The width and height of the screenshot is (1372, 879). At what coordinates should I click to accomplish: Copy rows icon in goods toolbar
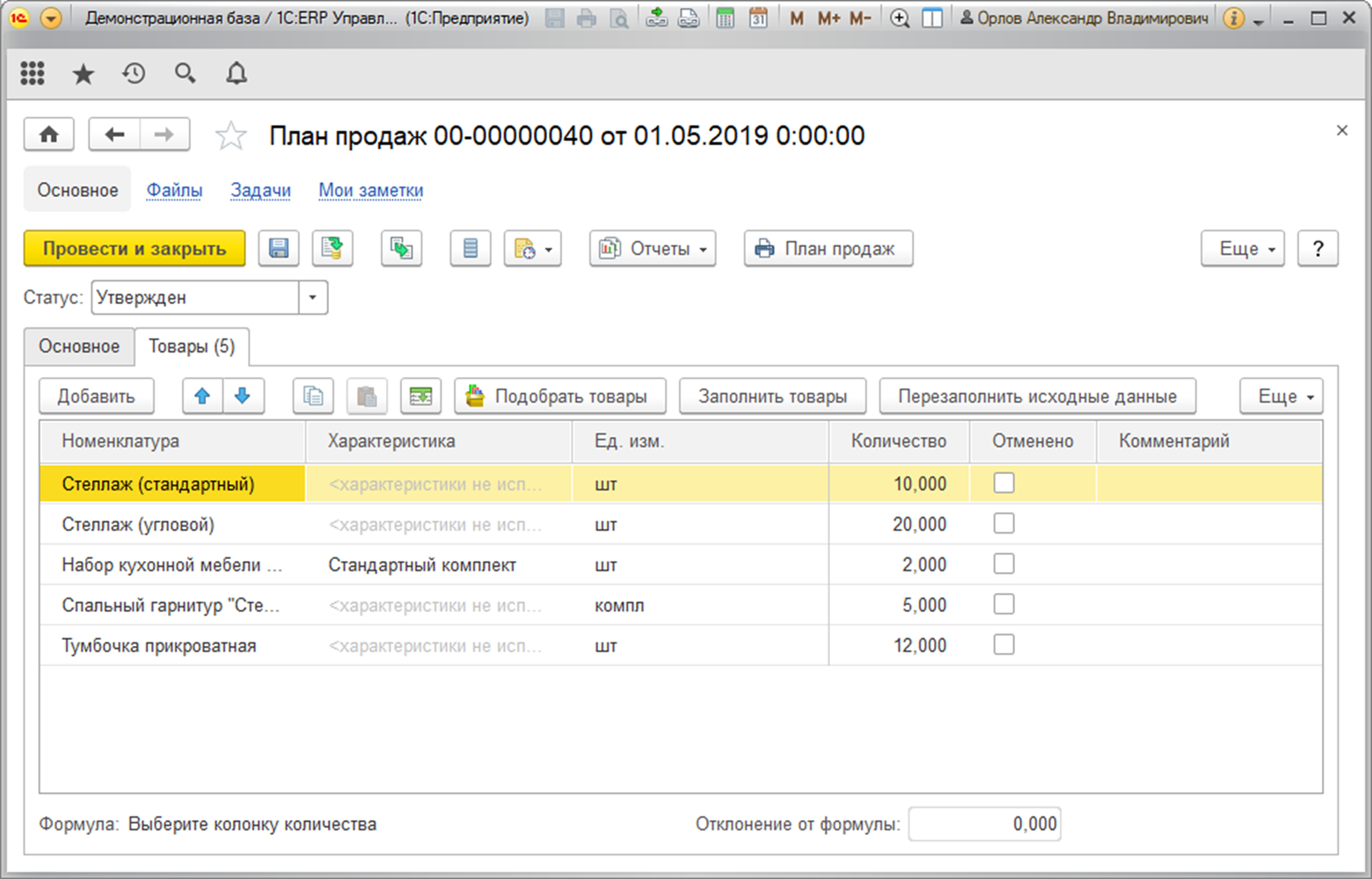point(313,396)
